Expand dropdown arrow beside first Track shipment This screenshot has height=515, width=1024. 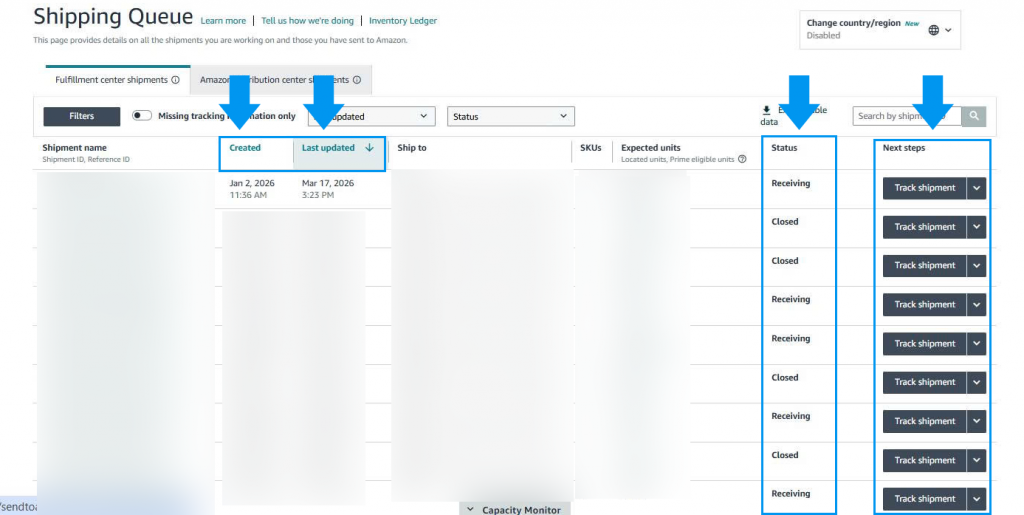977,188
